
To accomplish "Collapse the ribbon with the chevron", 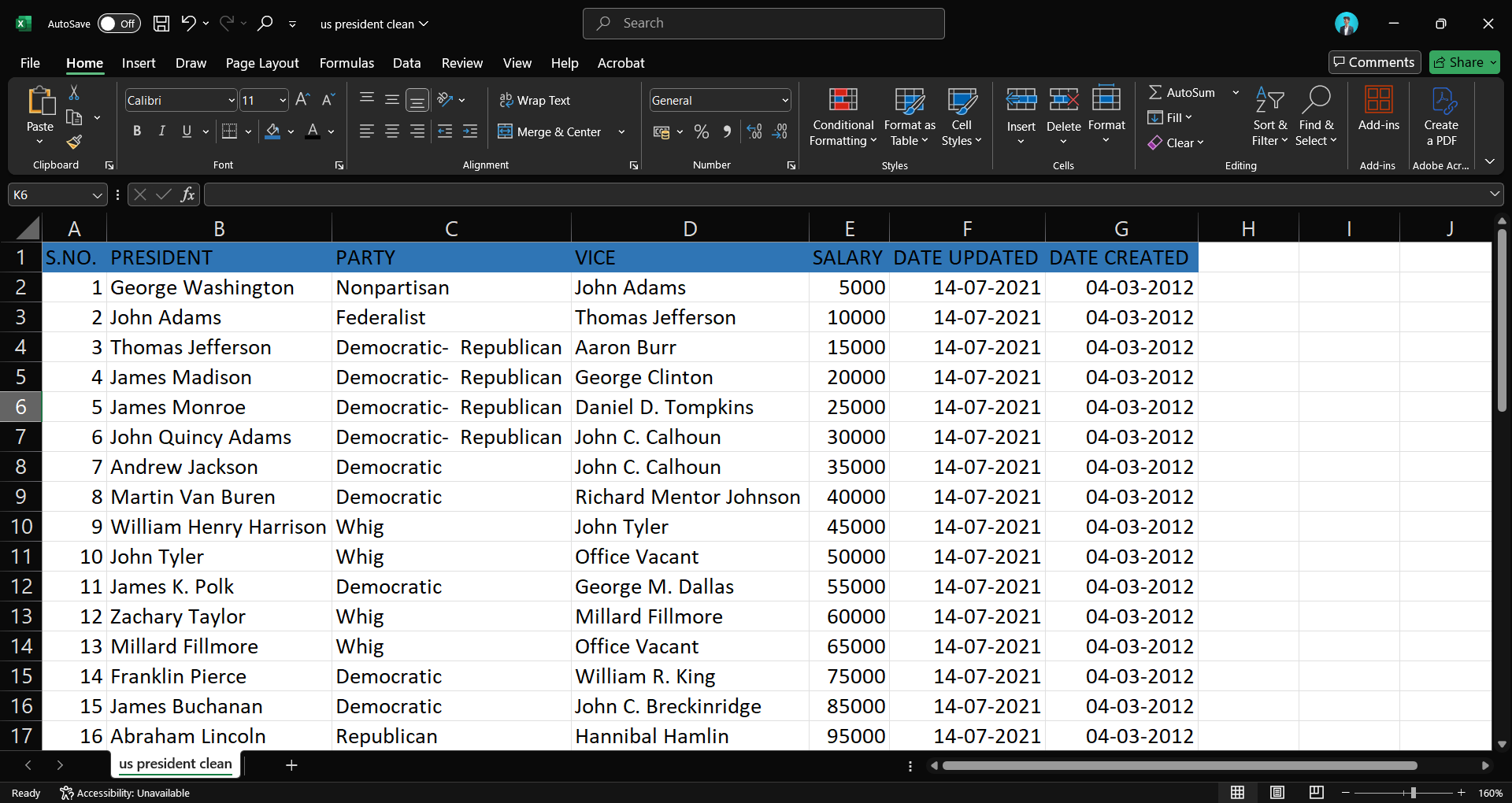I will click(x=1490, y=161).
